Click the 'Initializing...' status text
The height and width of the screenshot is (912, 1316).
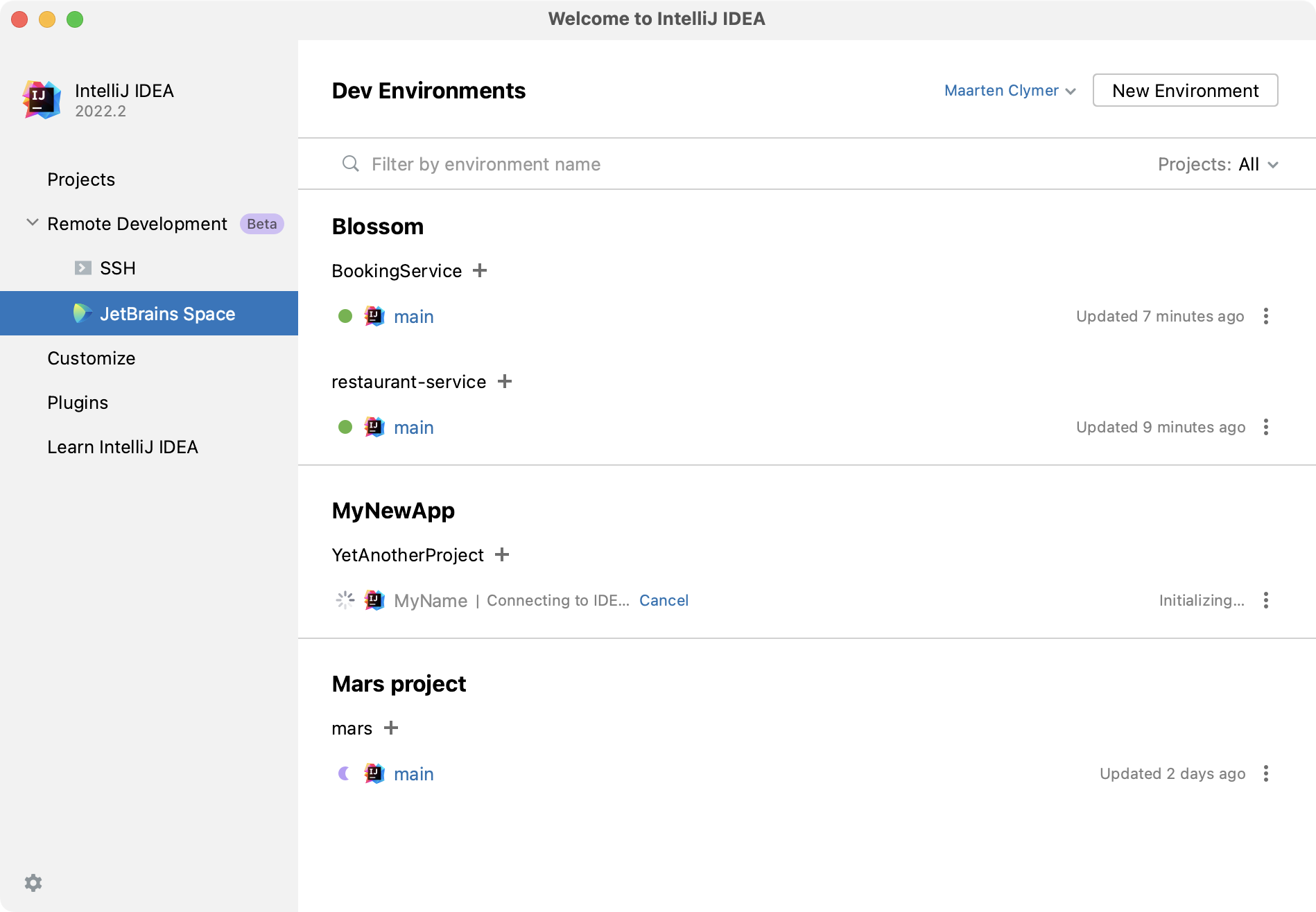[x=1202, y=600]
